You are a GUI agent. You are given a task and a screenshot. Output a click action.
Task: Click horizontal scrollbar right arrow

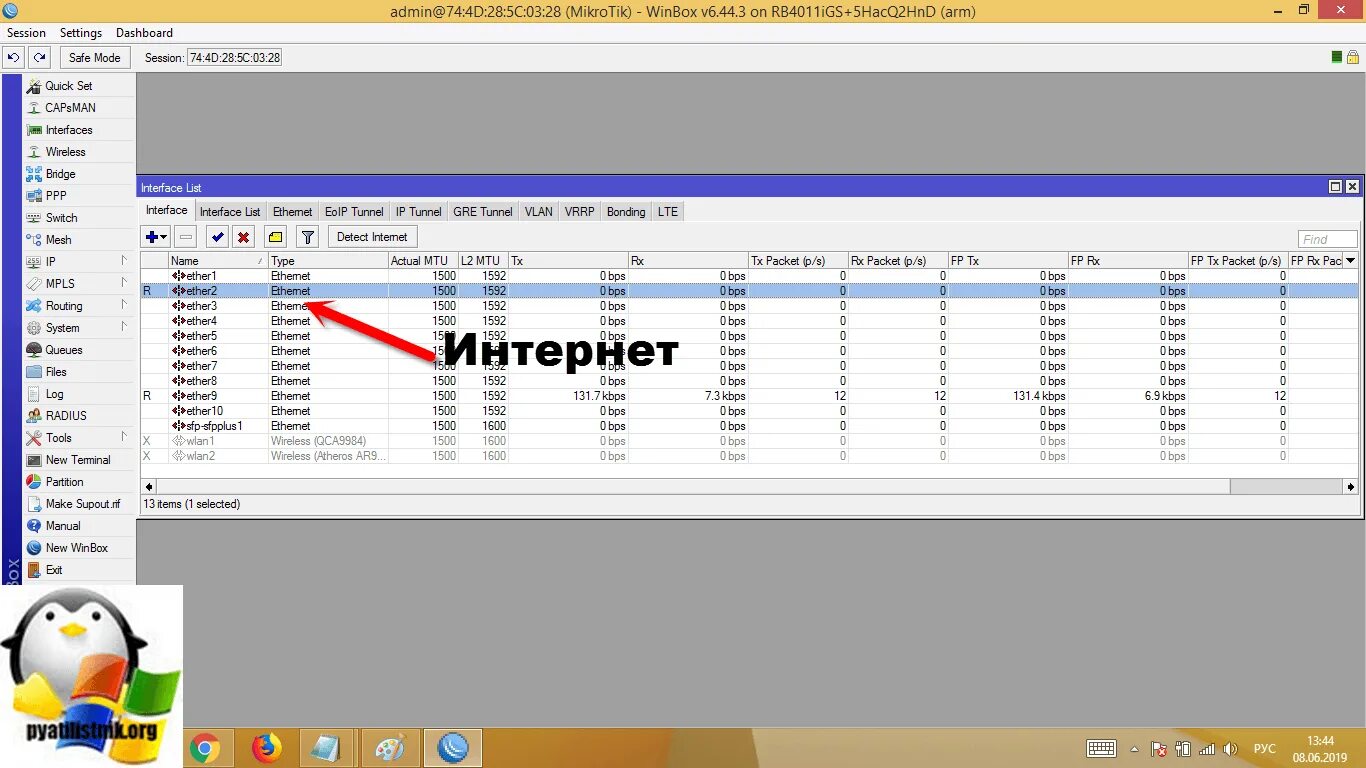pos(1350,486)
